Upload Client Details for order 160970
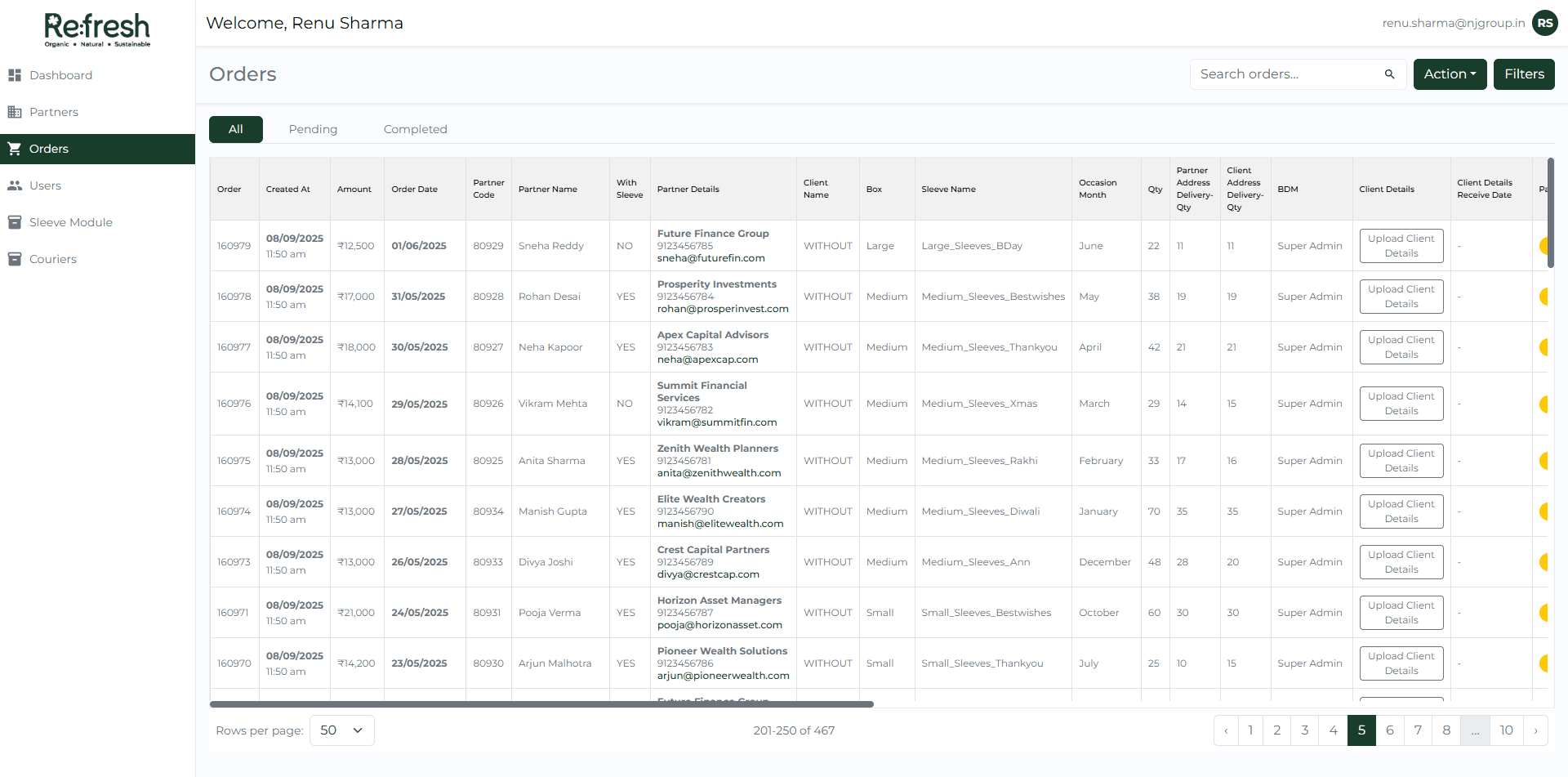The height and width of the screenshot is (777, 1568). [1401, 663]
